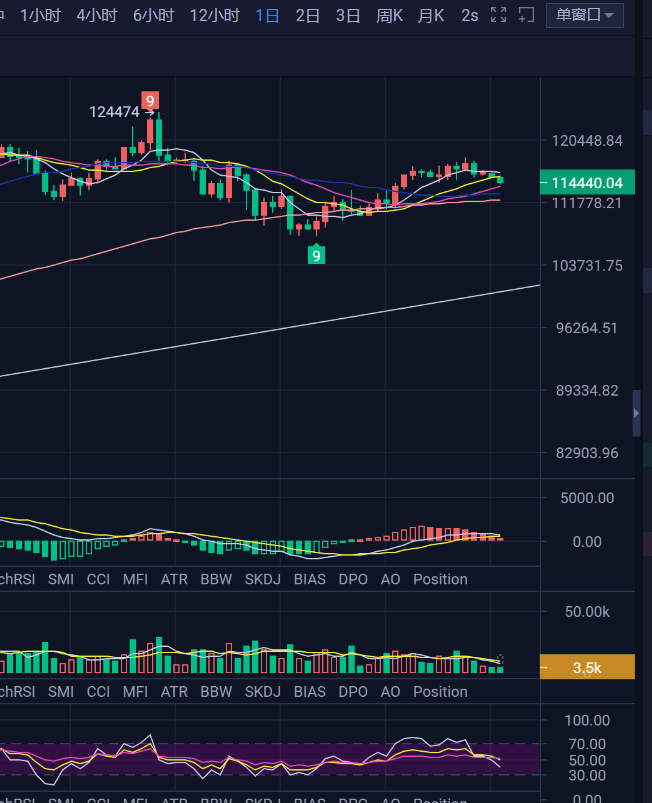Click current price tag 114440.04
The height and width of the screenshot is (803, 652).
coord(587,182)
